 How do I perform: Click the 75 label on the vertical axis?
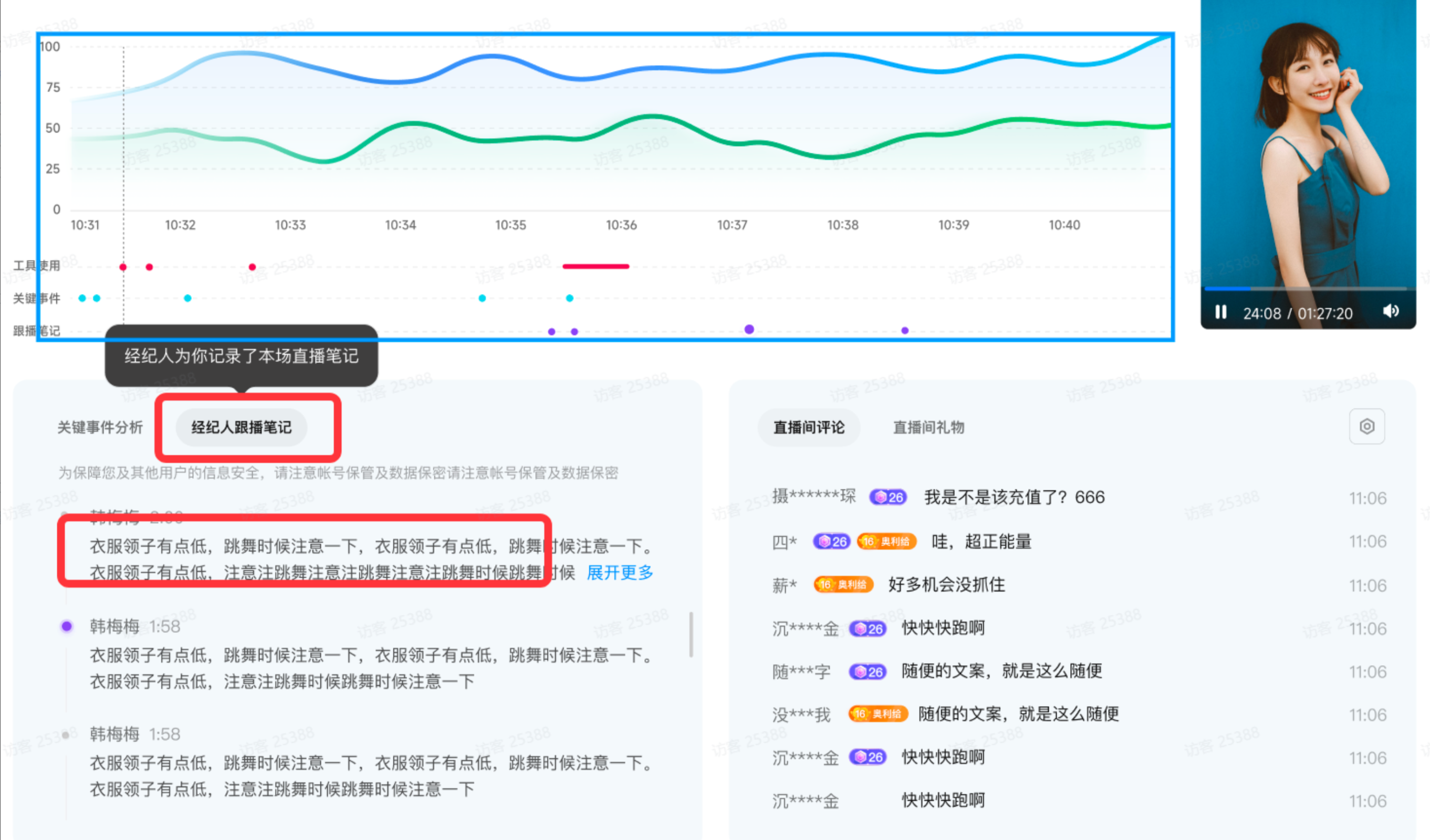click(x=53, y=87)
